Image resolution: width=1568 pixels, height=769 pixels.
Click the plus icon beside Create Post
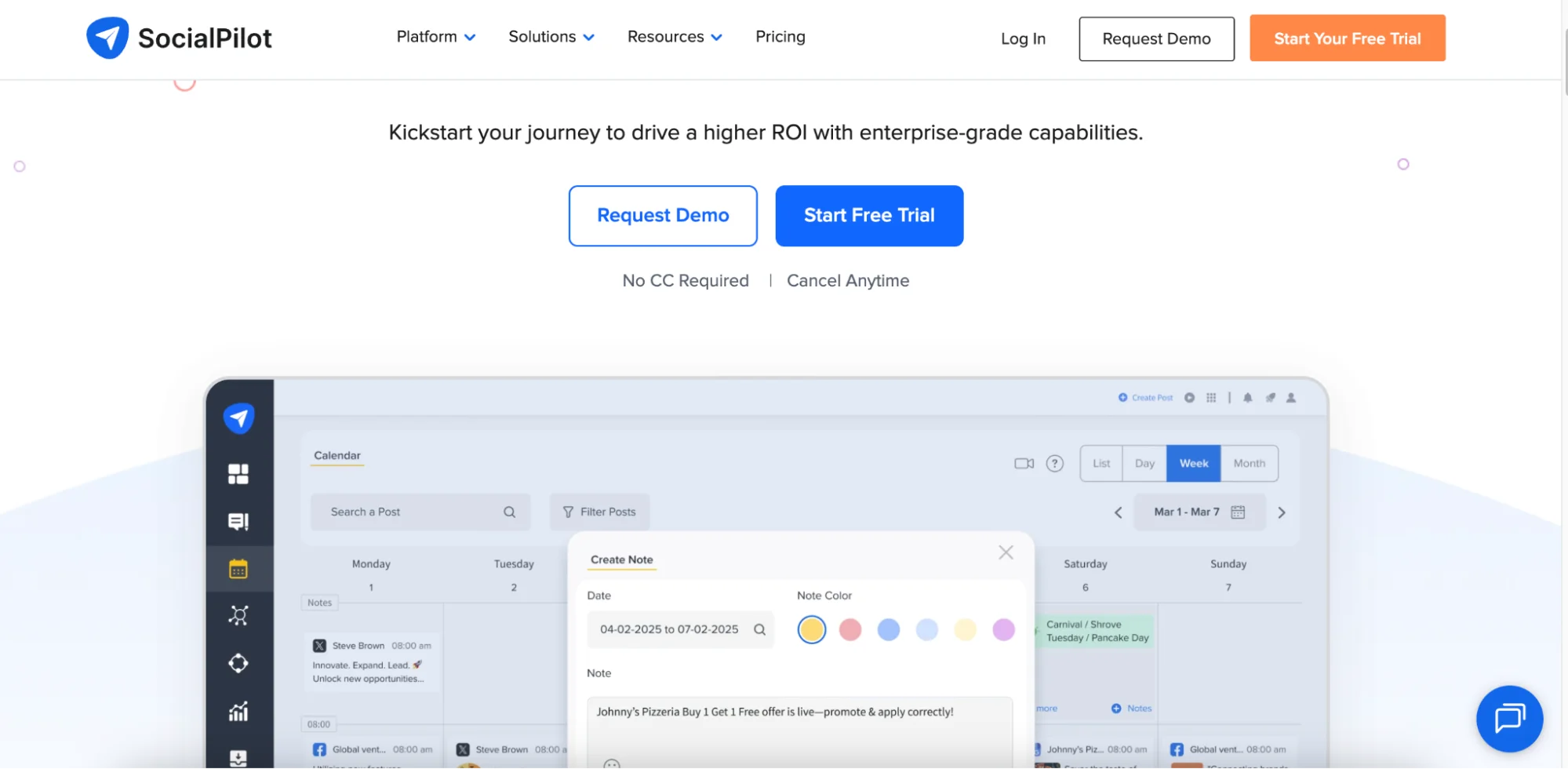[x=1123, y=398]
